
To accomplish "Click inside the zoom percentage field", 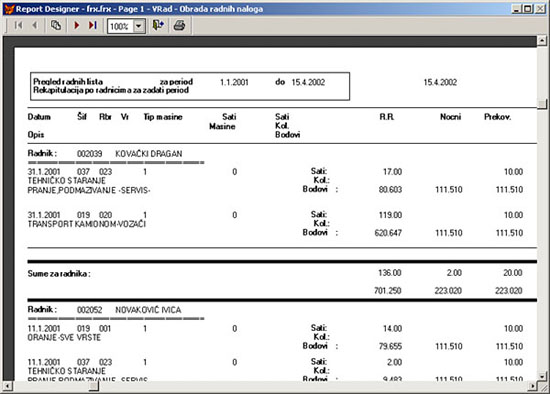I will pos(120,26).
